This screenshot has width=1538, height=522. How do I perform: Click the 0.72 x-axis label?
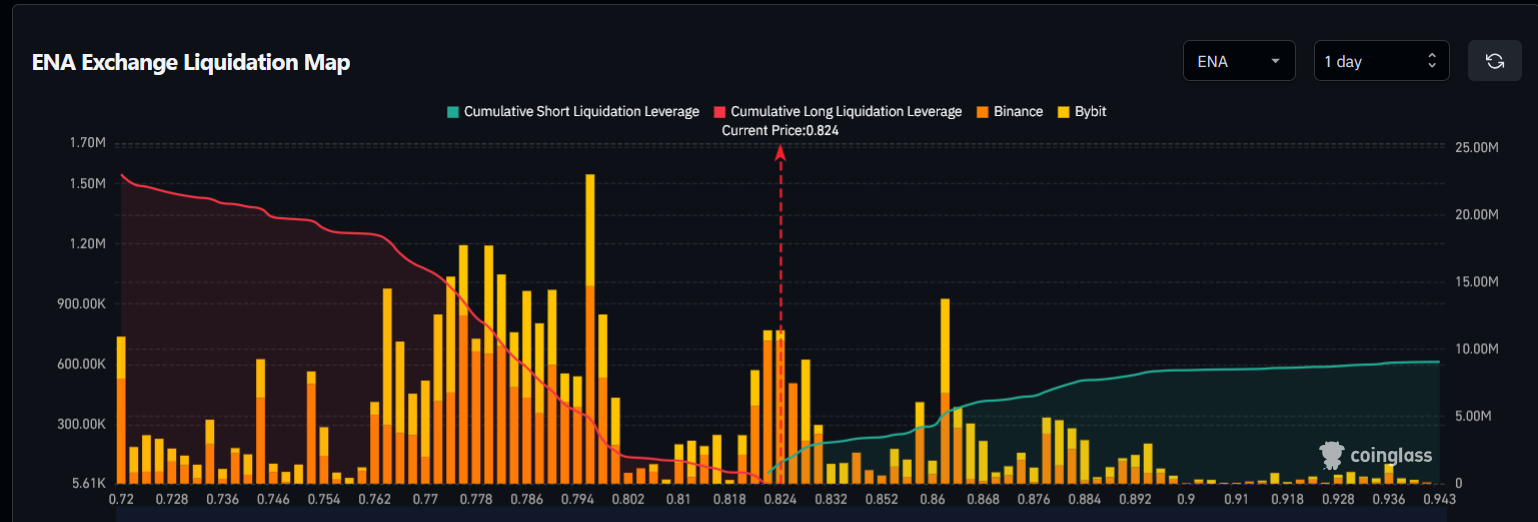(x=121, y=498)
